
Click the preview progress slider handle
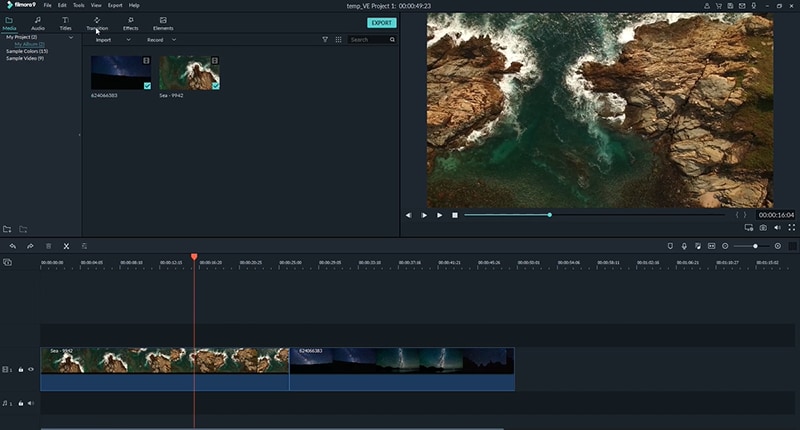pos(549,215)
